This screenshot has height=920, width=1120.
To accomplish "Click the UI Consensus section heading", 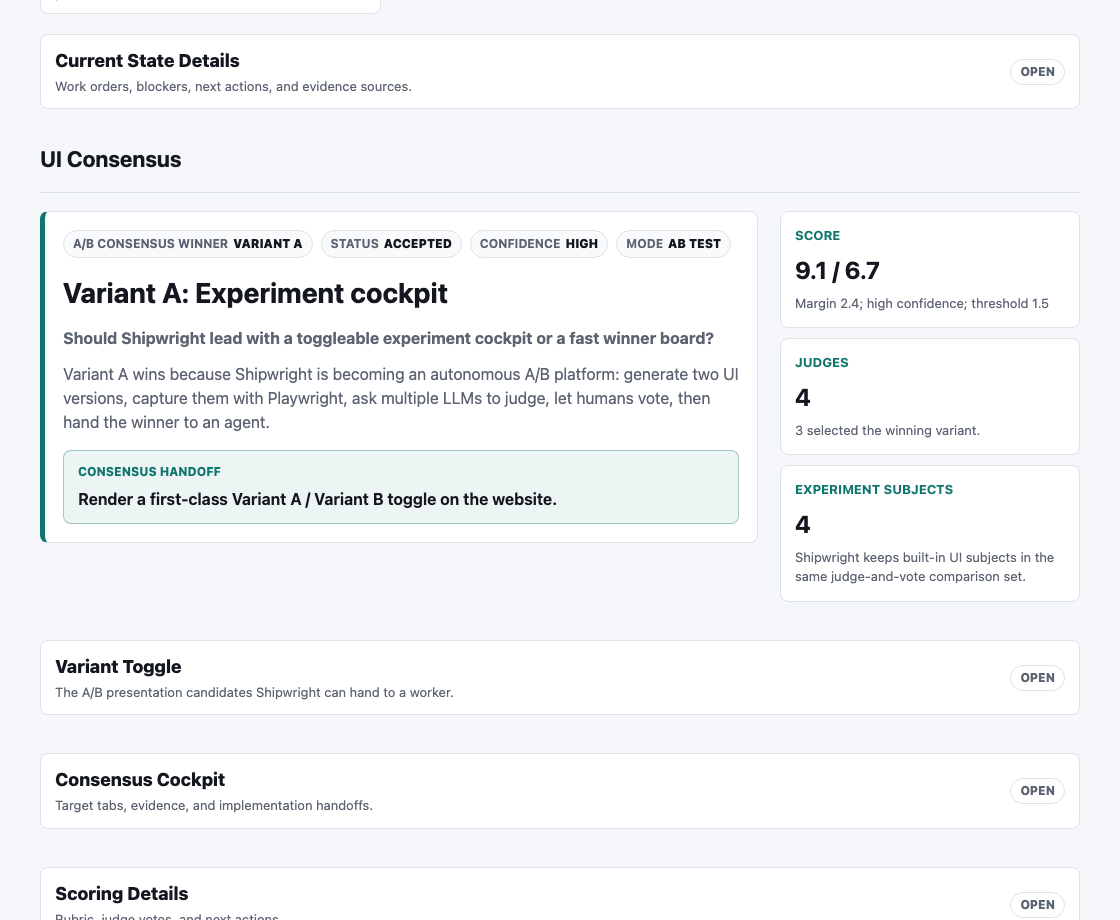I will tap(111, 159).
